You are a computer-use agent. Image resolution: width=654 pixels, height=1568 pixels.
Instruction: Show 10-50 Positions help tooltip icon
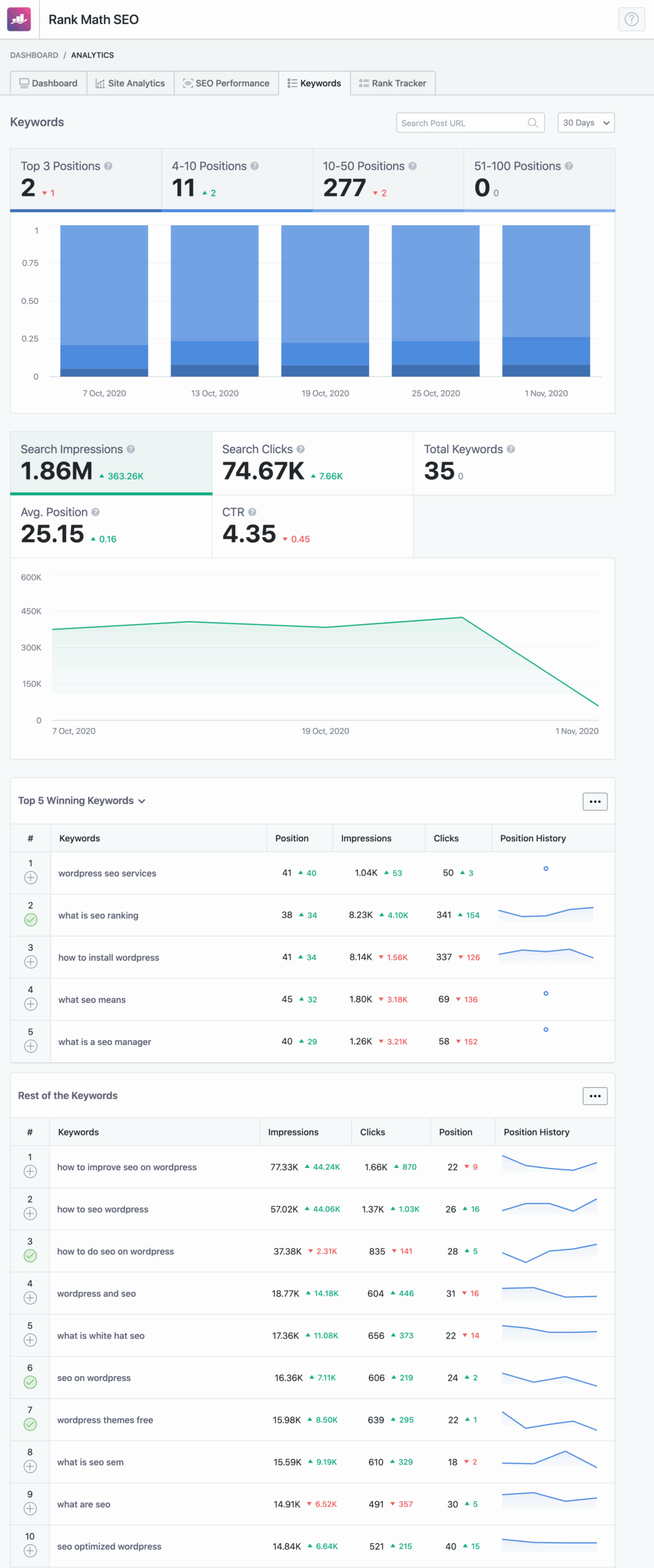click(x=413, y=166)
